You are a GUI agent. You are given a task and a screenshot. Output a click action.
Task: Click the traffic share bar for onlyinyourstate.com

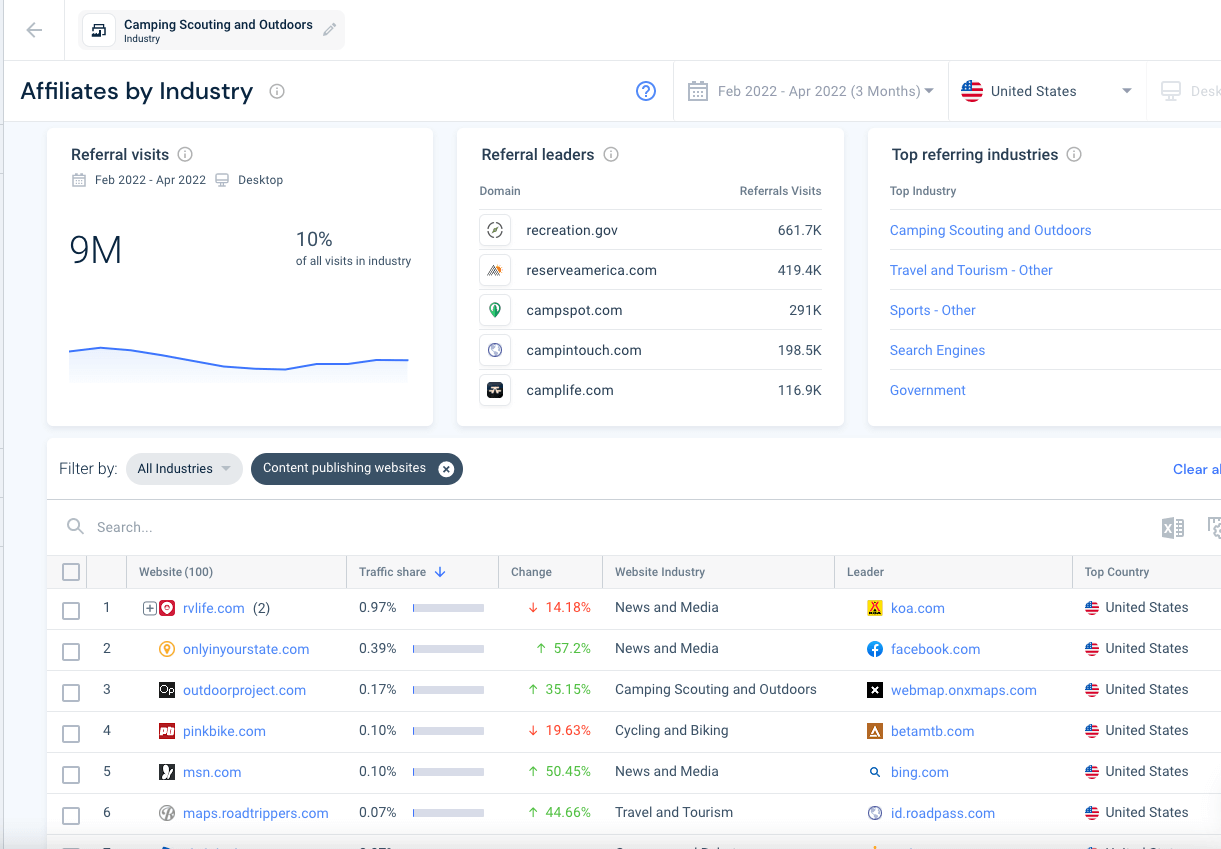[448, 649]
